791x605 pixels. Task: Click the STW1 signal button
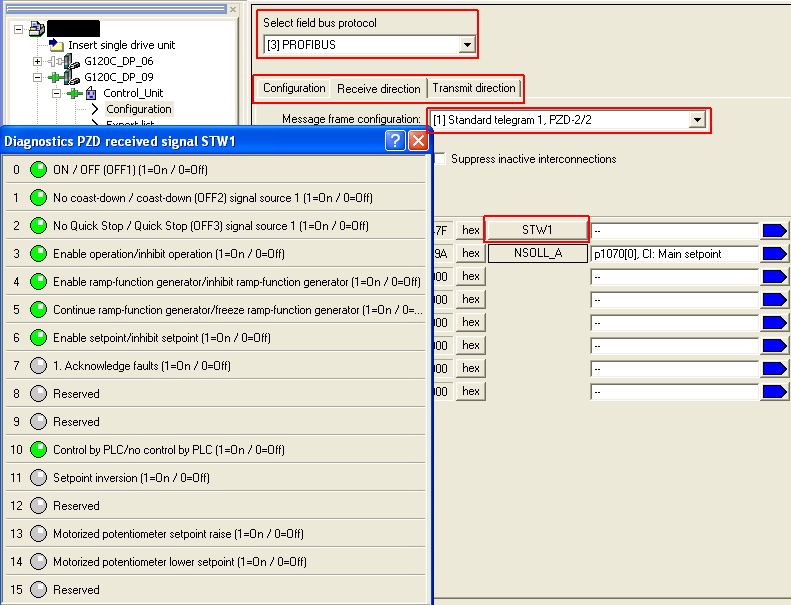(537, 230)
